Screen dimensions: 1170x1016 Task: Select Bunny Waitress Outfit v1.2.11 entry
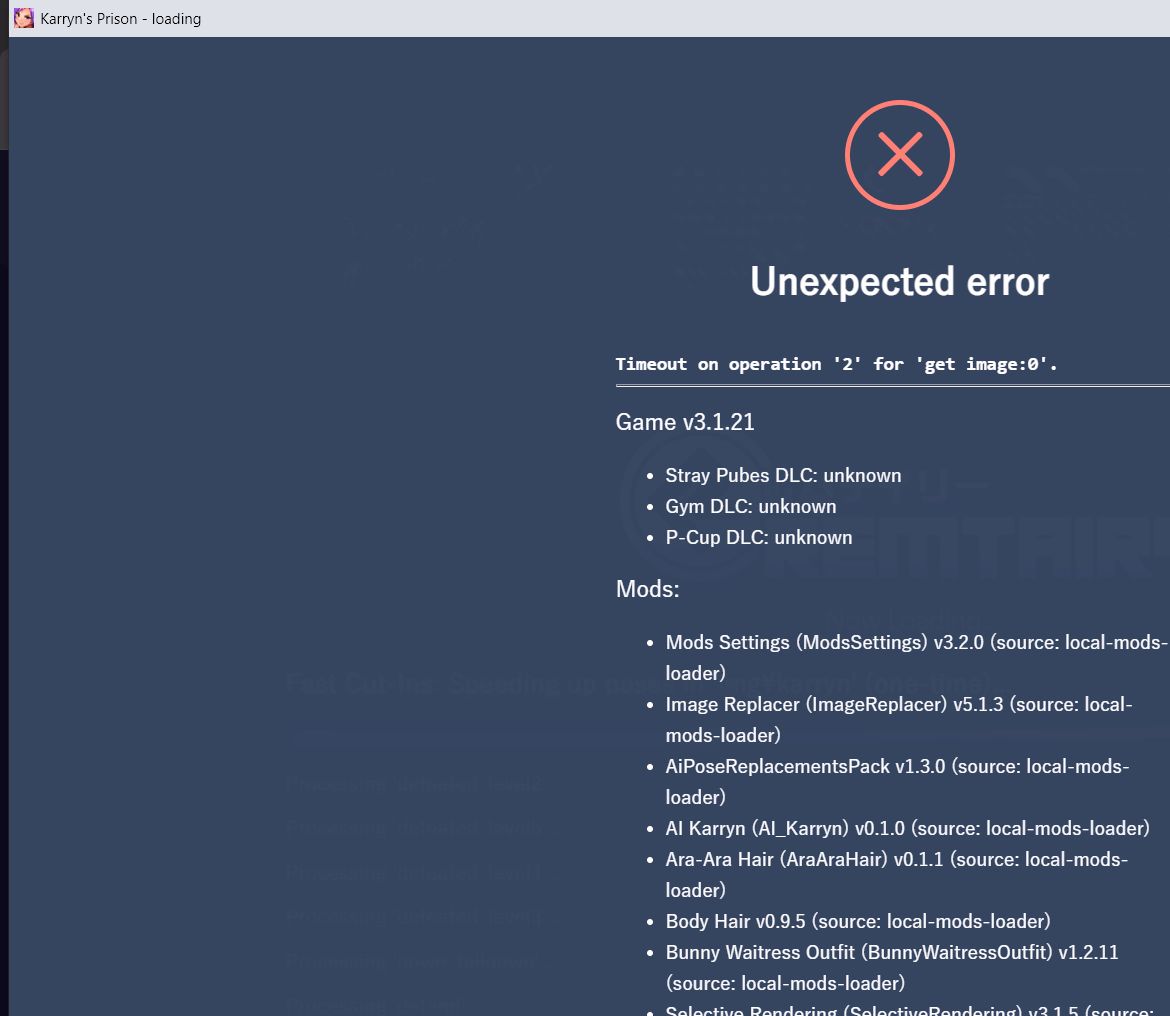pos(892,968)
